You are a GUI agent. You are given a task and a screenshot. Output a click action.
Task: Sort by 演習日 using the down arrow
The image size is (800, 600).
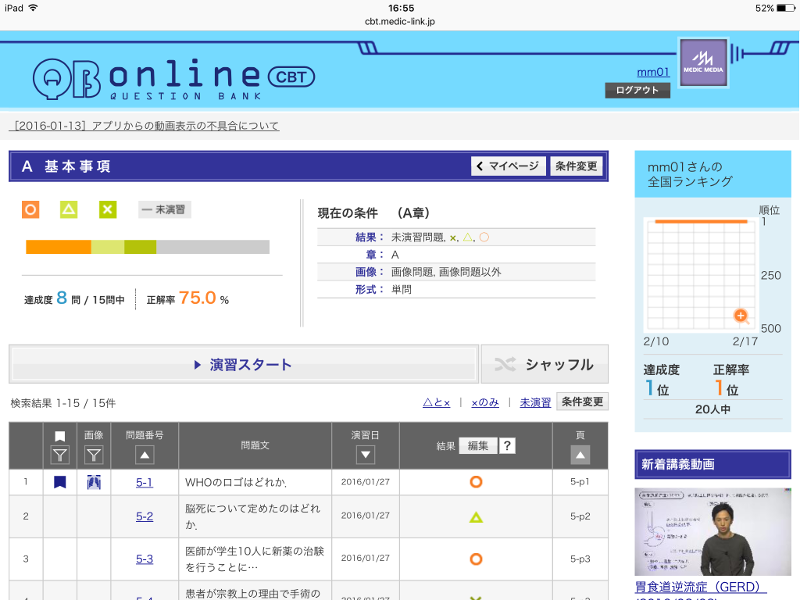(365, 455)
